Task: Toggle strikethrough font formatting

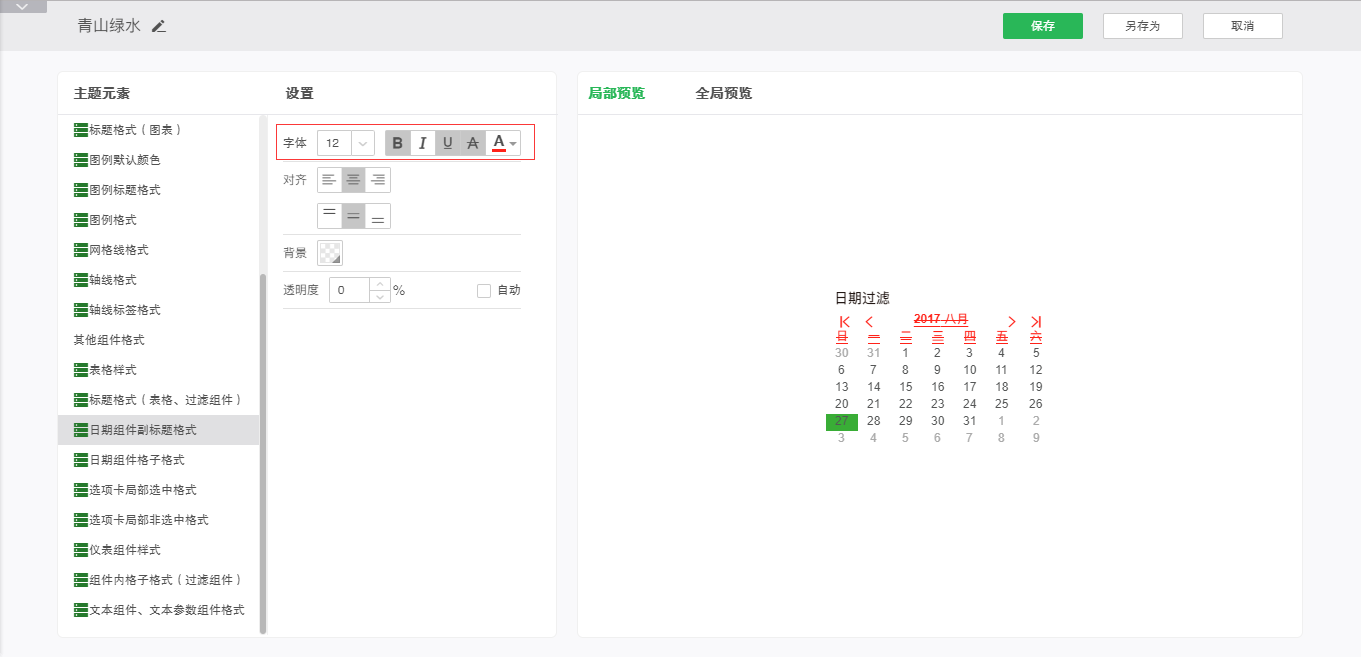Action: [x=472, y=143]
